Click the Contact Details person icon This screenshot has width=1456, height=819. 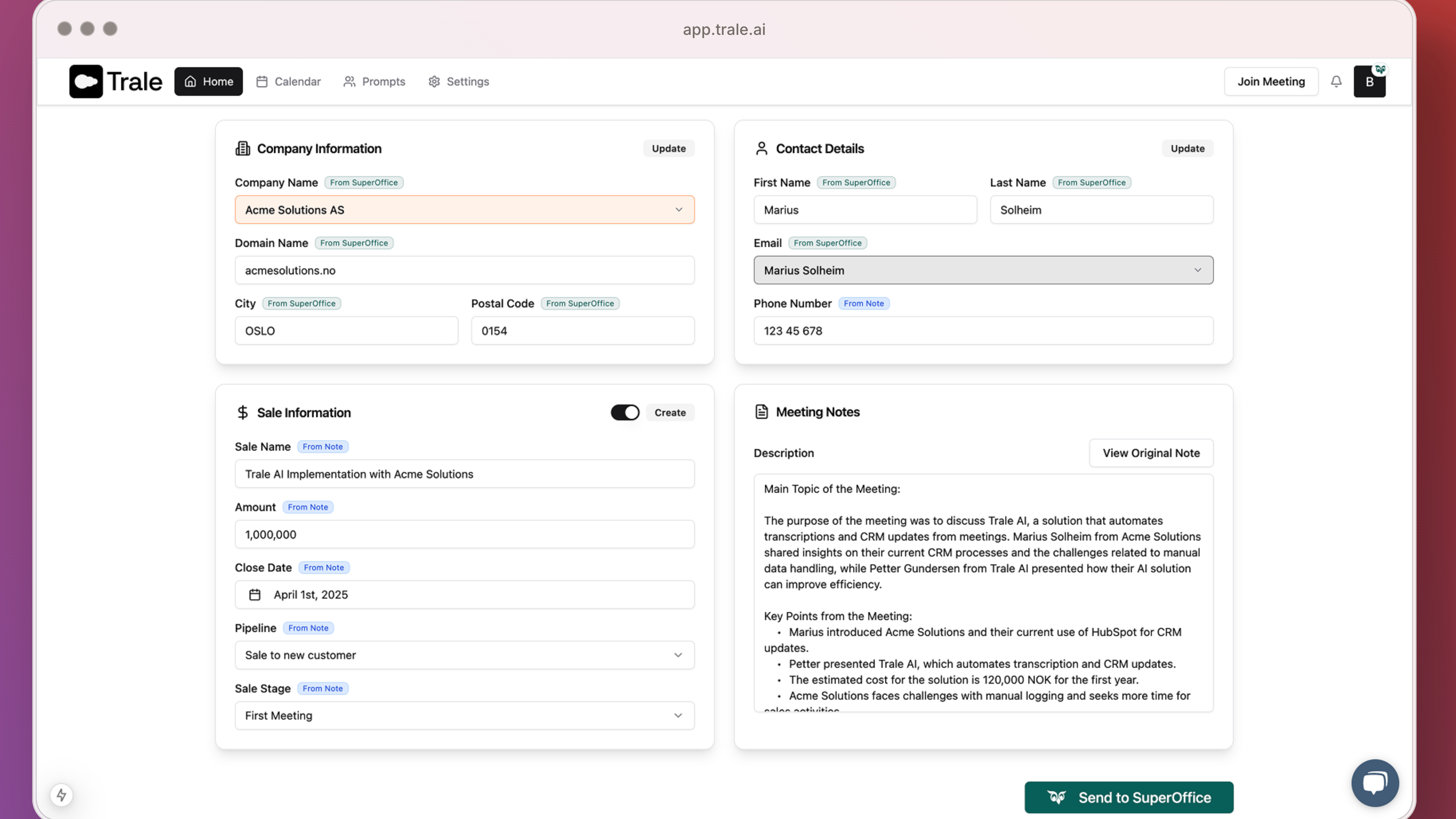pos(761,149)
